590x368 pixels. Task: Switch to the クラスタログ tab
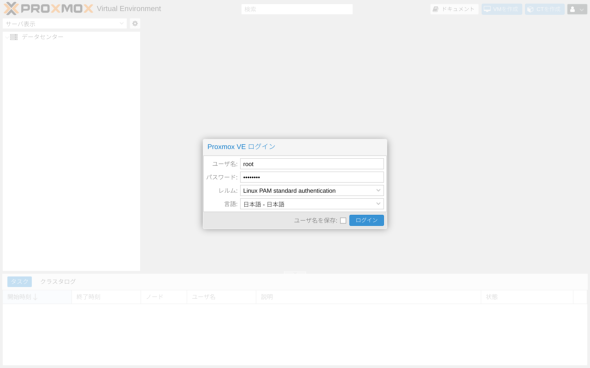[x=58, y=281]
